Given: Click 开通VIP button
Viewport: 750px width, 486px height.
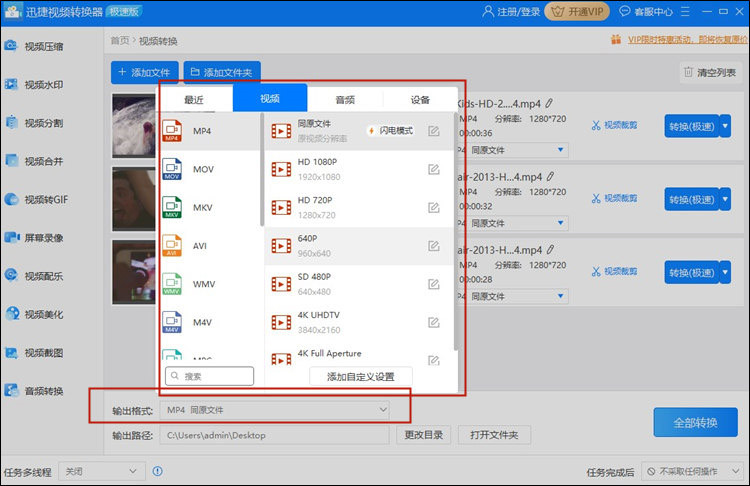Looking at the screenshot, I should [577, 11].
